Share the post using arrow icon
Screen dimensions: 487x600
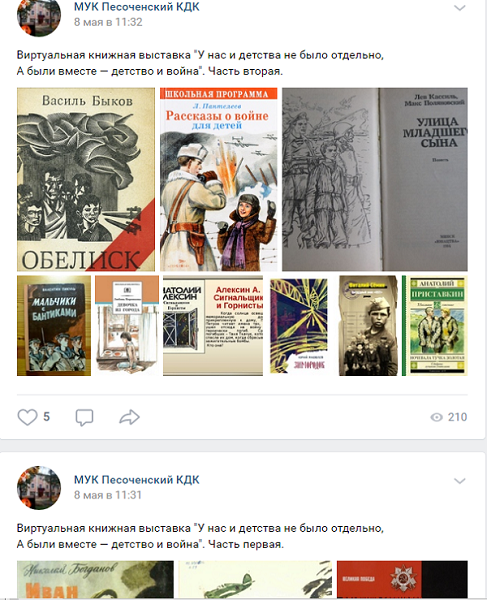pyautogui.click(x=129, y=417)
